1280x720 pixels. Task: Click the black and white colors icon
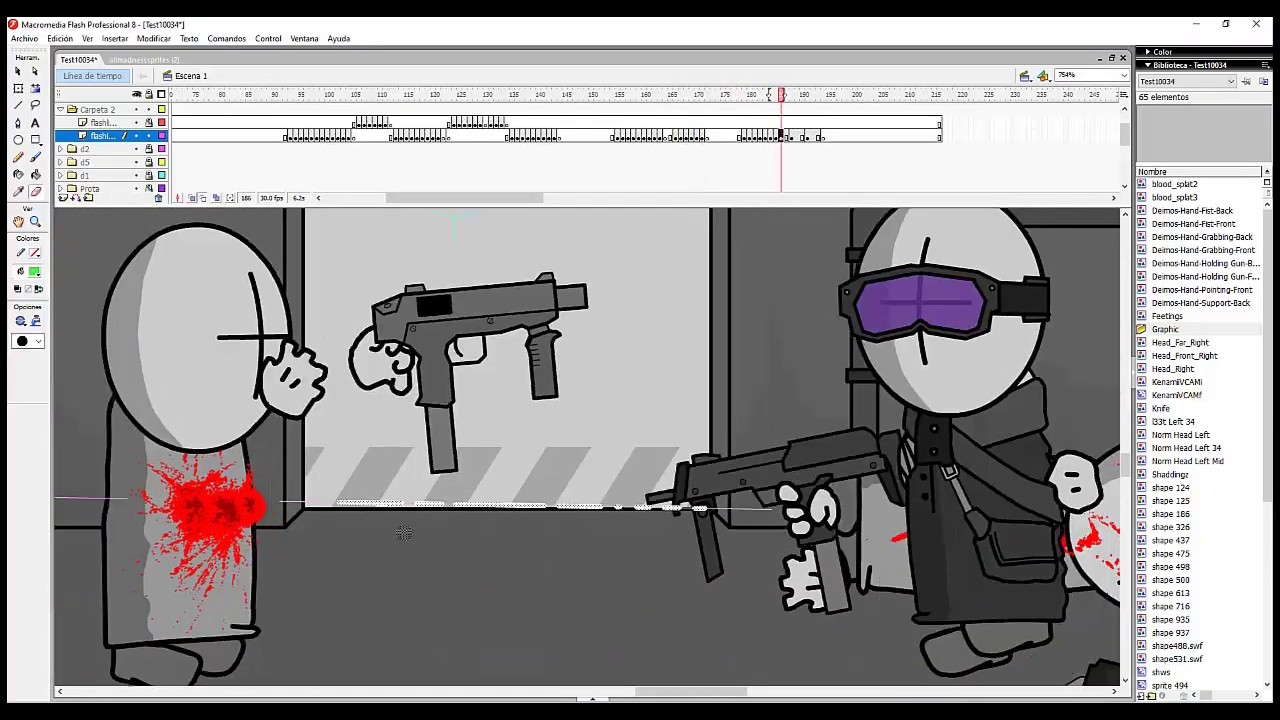17,289
